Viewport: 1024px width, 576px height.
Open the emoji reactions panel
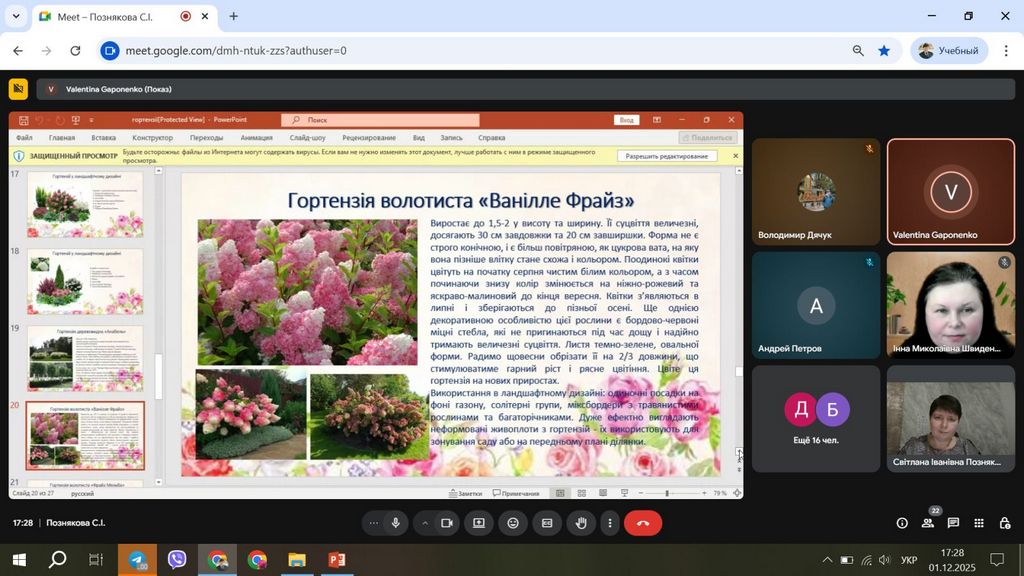pyautogui.click(x=513, y=523)
